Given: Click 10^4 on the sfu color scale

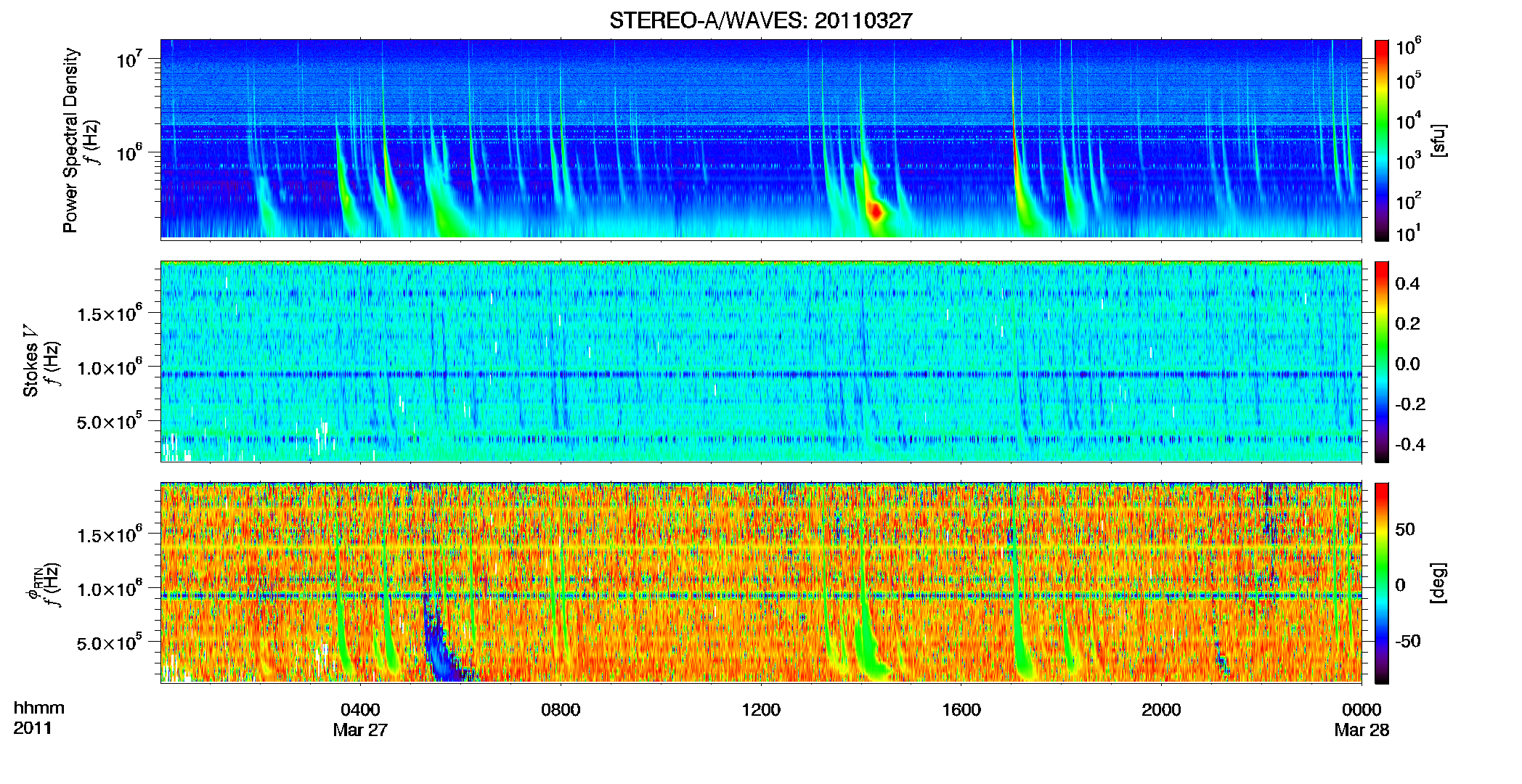Looking at the screenshot, I should click(1409, 121).
